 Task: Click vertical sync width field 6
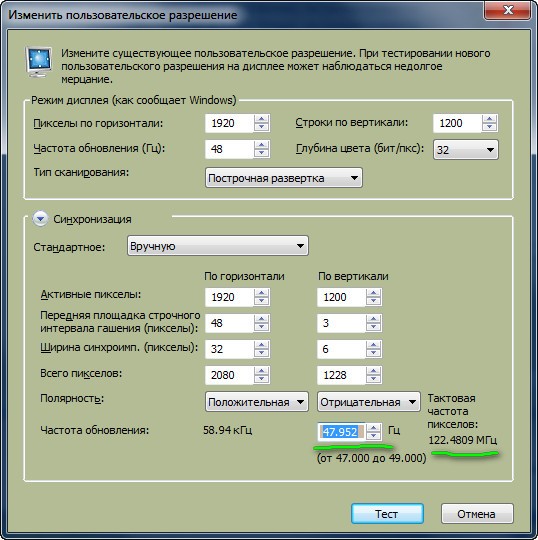[341, 349]
